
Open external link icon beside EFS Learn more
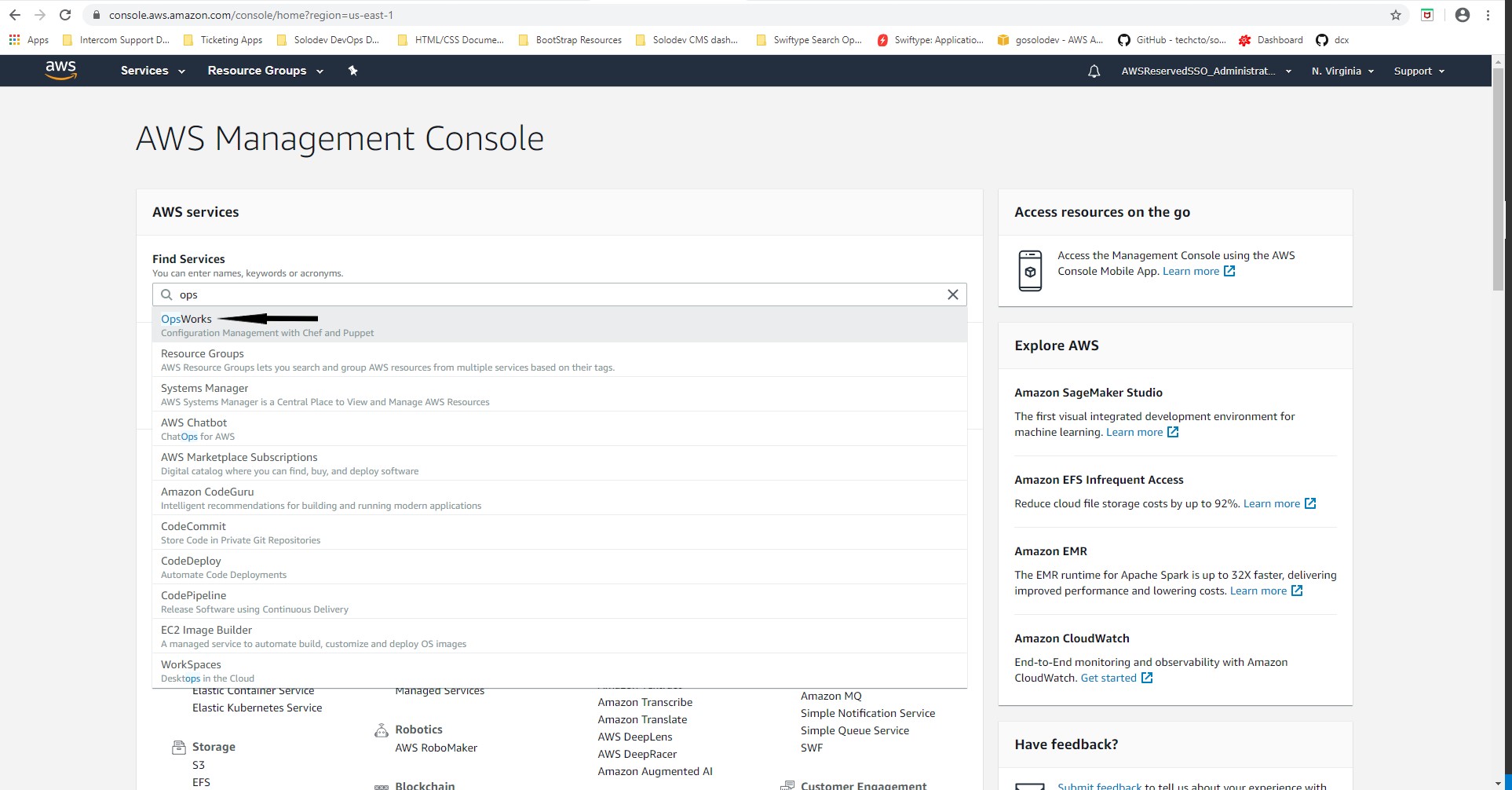point(1310,503)
